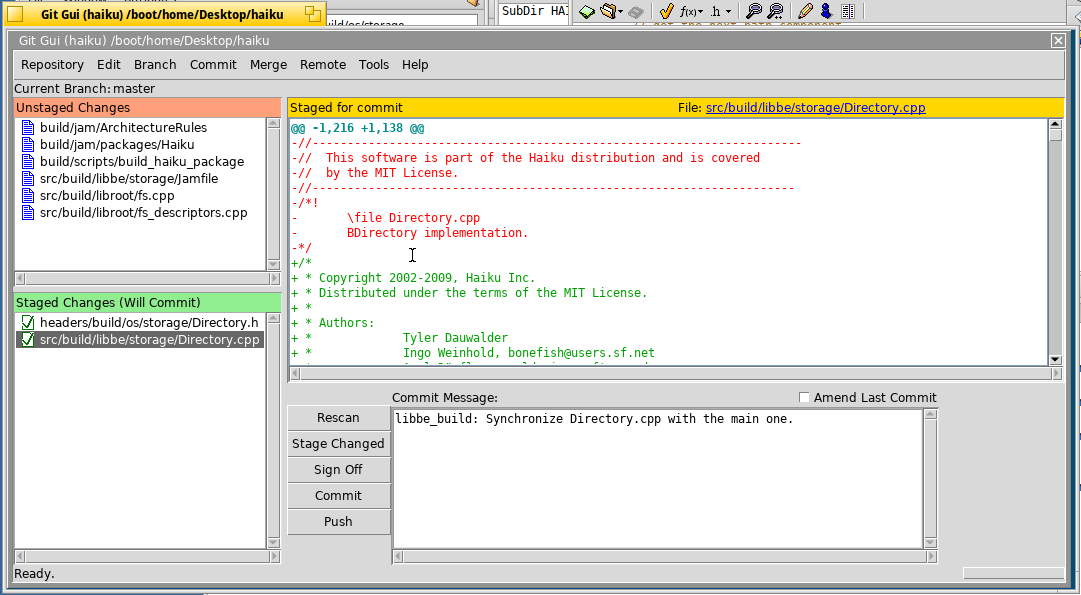Click file icon beside build/jam/packages/Haiku
This screenshot has width=1081, height=595.
[x=28, y=145]
